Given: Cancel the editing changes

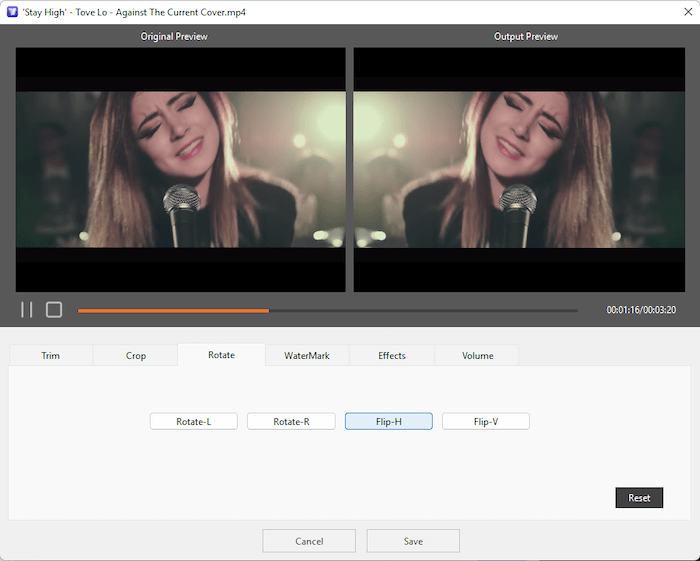Looking at the screenshot, I should click(309, 541).
